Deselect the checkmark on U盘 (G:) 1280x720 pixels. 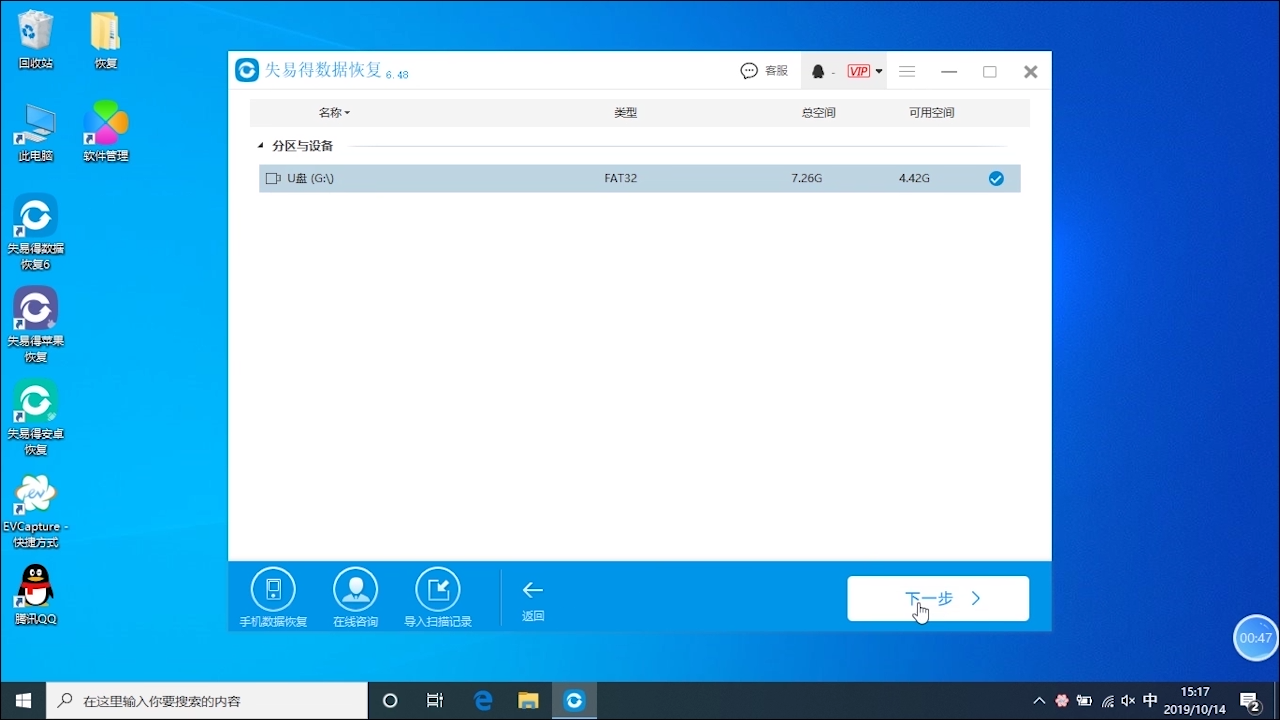click(x=996, y=178)
